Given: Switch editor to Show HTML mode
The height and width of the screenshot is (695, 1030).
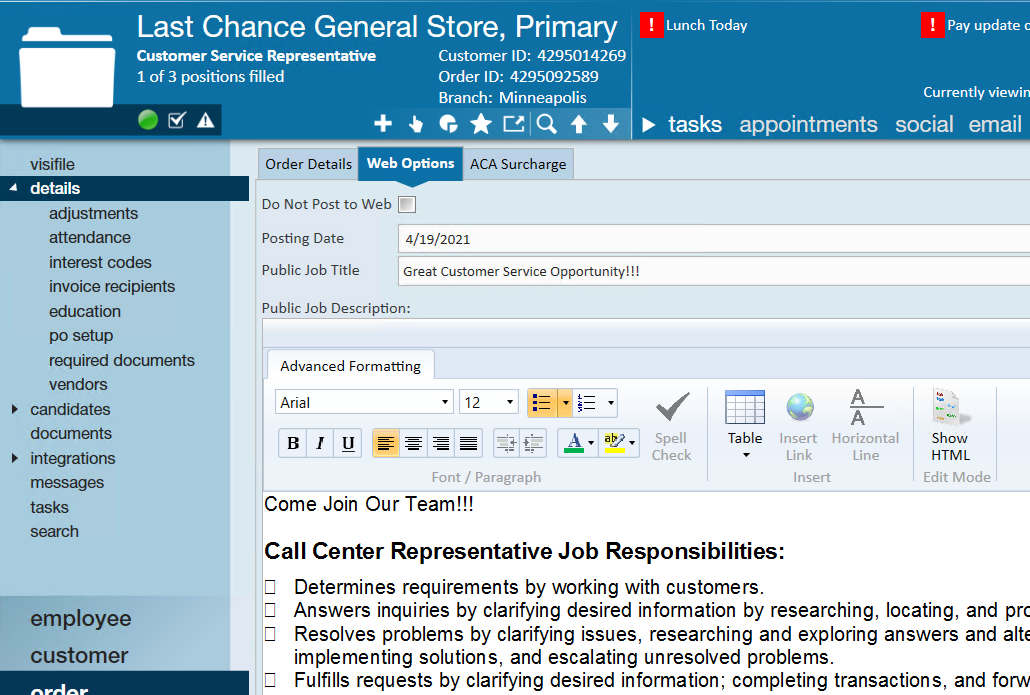Looking at the screenshot, I should coord(950,427).
